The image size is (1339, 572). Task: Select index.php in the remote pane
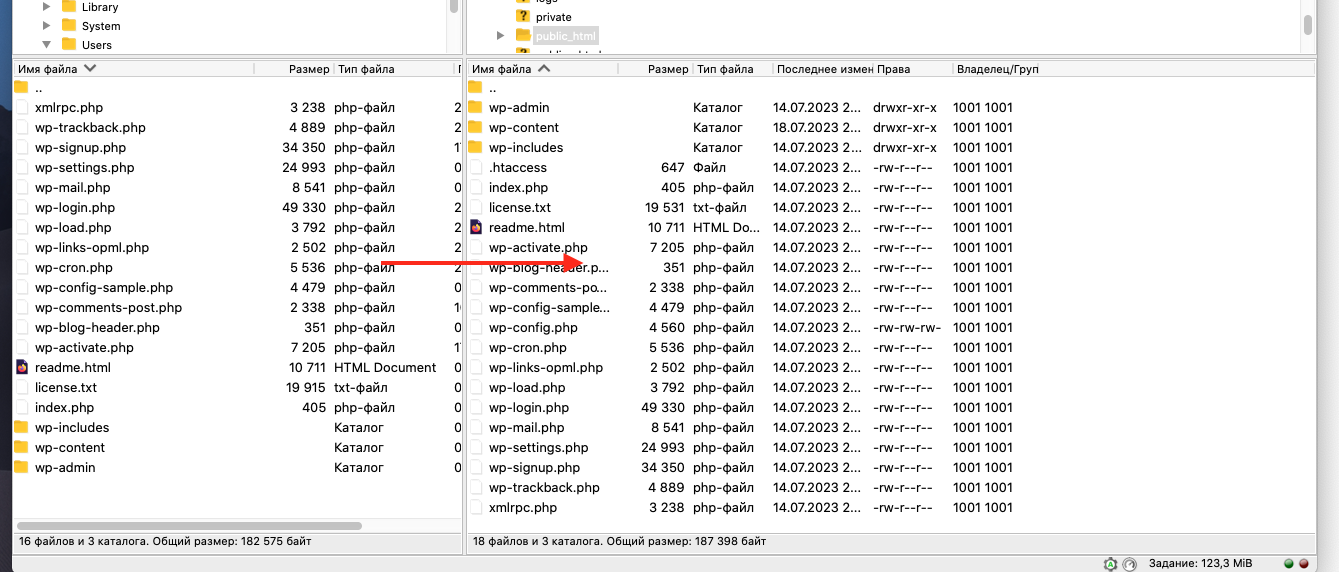coord(518,187)
